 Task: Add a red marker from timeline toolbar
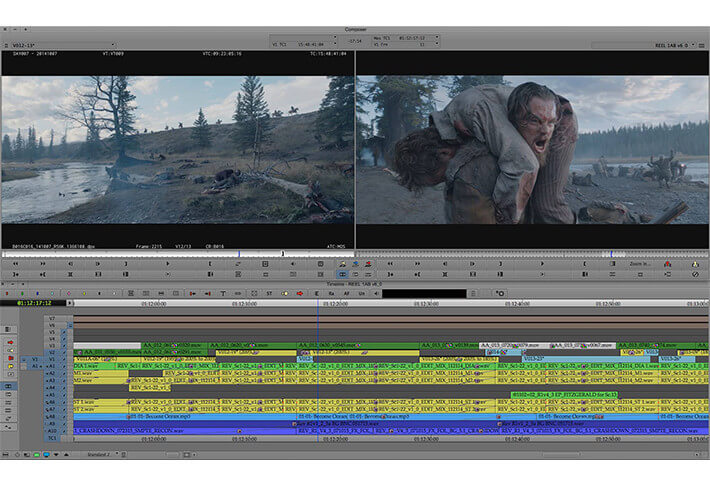(7, 294)
